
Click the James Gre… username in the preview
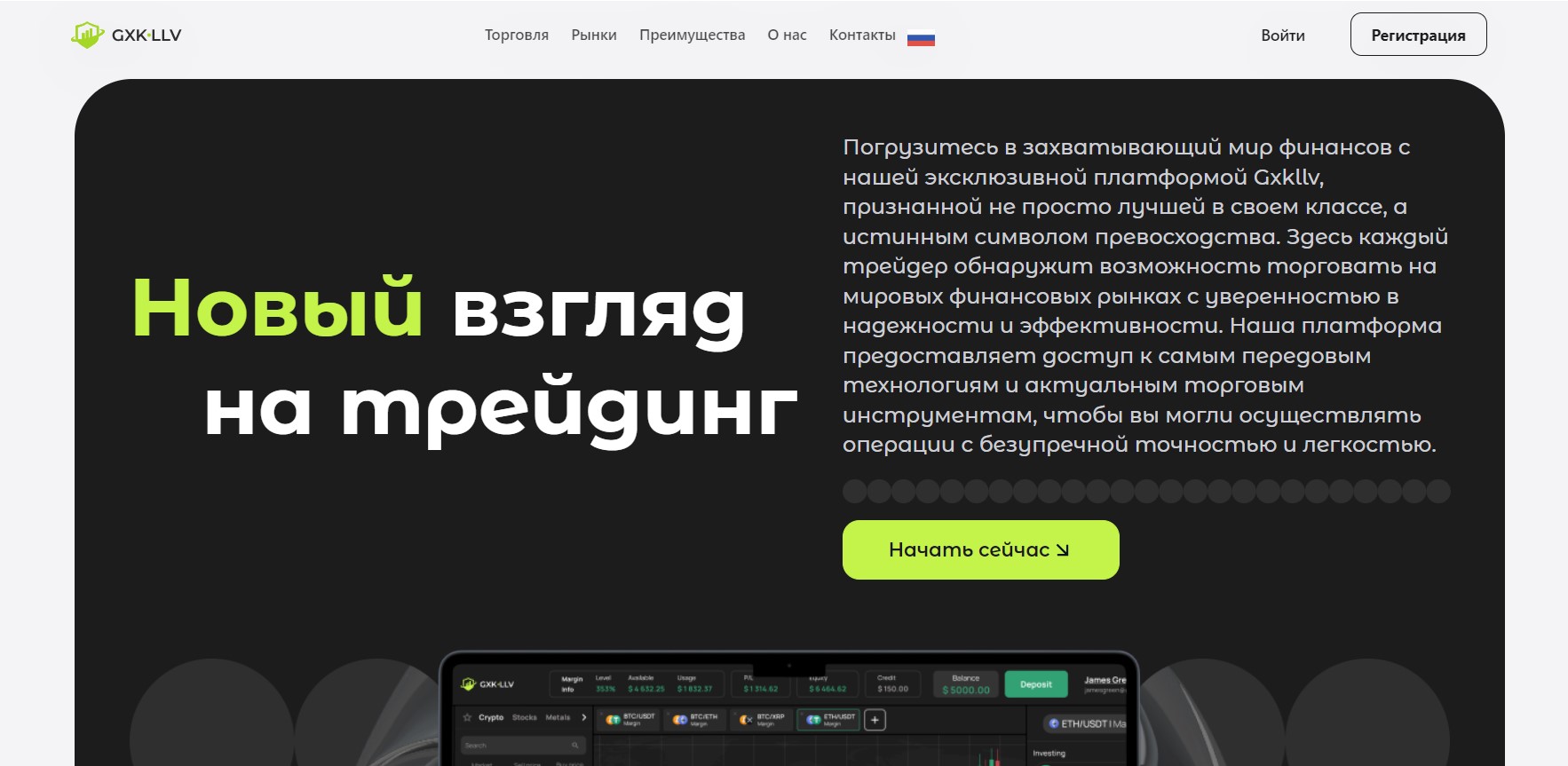click(1105, 680)
